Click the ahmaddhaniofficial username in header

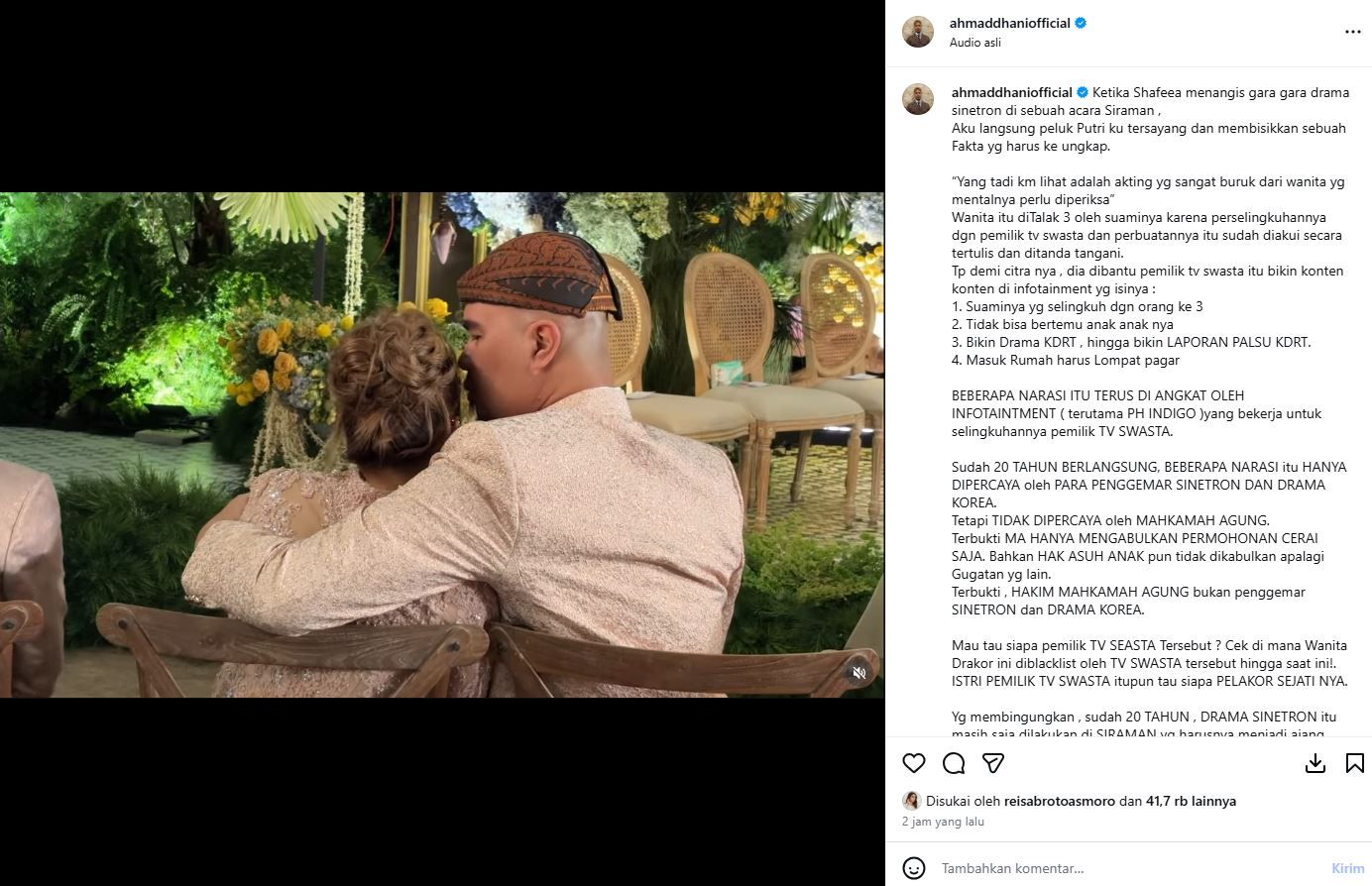pyautogui.click(x=1010, y=23)
